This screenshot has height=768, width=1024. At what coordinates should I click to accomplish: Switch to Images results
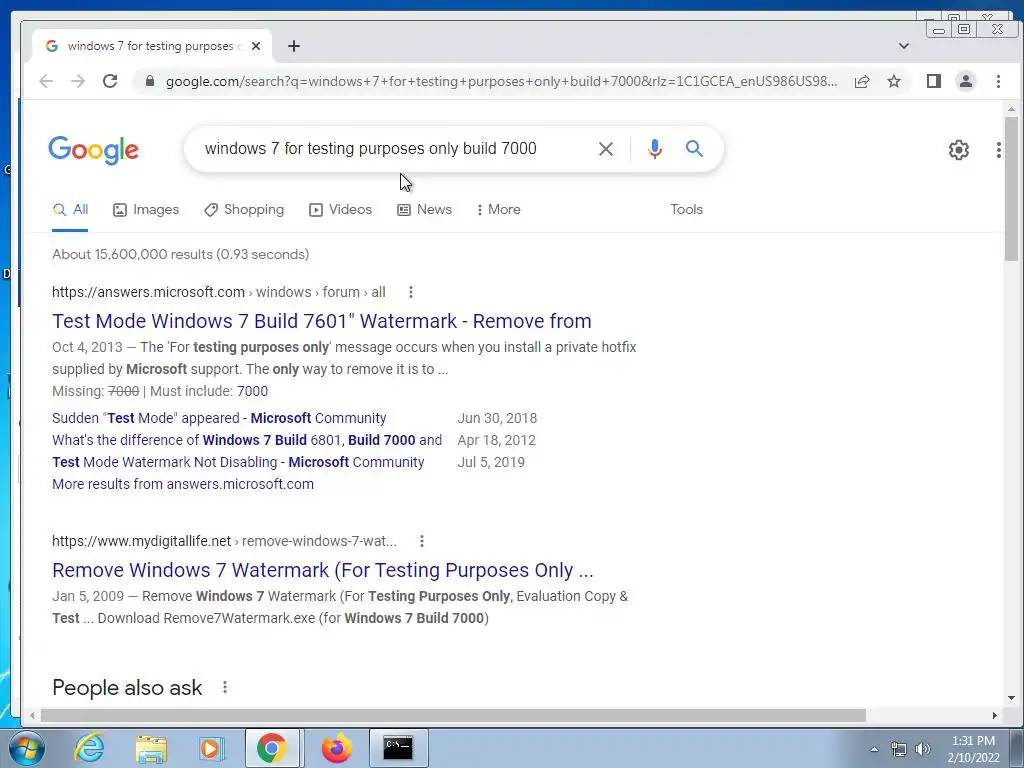pyautogui.click(x=146, y=210)
